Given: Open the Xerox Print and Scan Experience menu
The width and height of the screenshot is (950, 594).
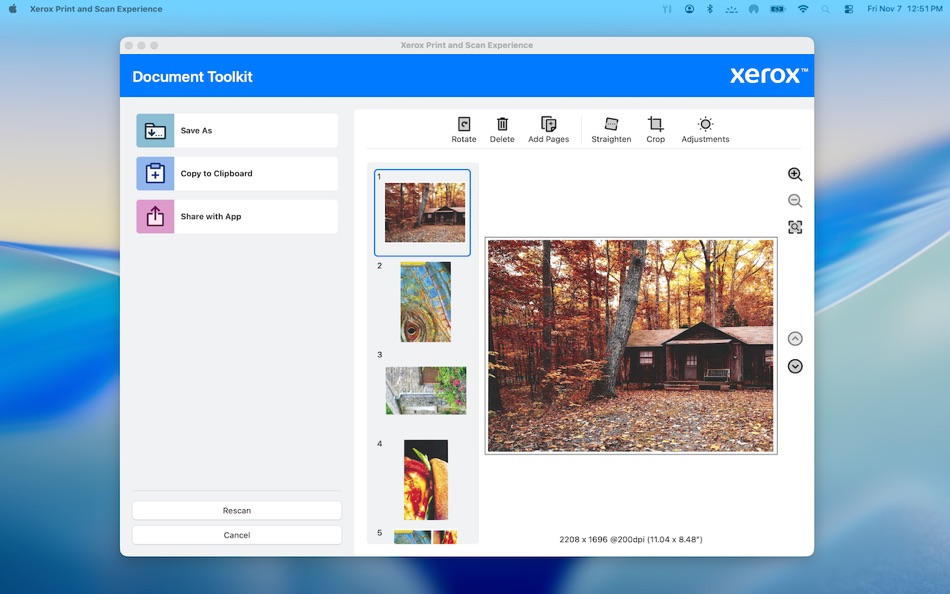Looking at the screenshot, I should coord(95,9).
